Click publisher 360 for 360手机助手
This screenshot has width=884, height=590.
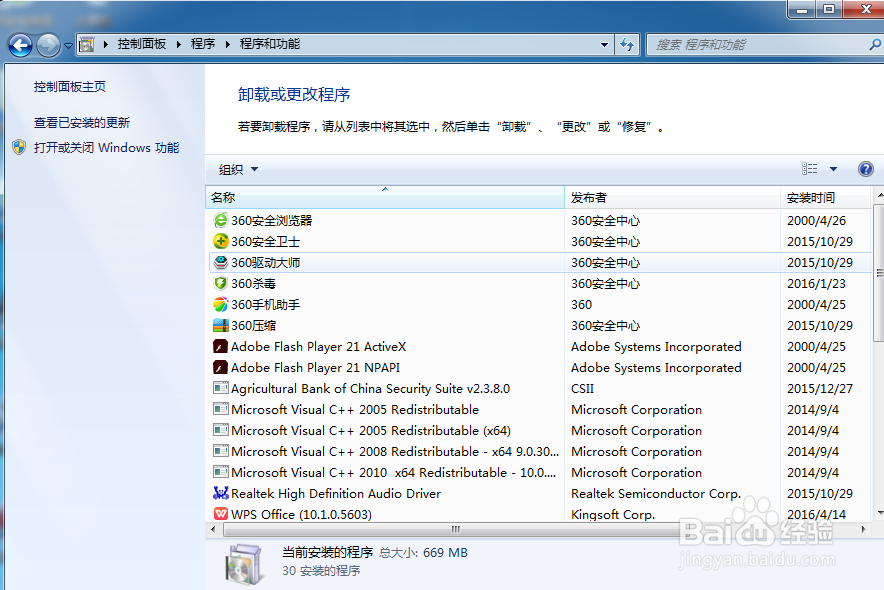[x=581, y=305]
